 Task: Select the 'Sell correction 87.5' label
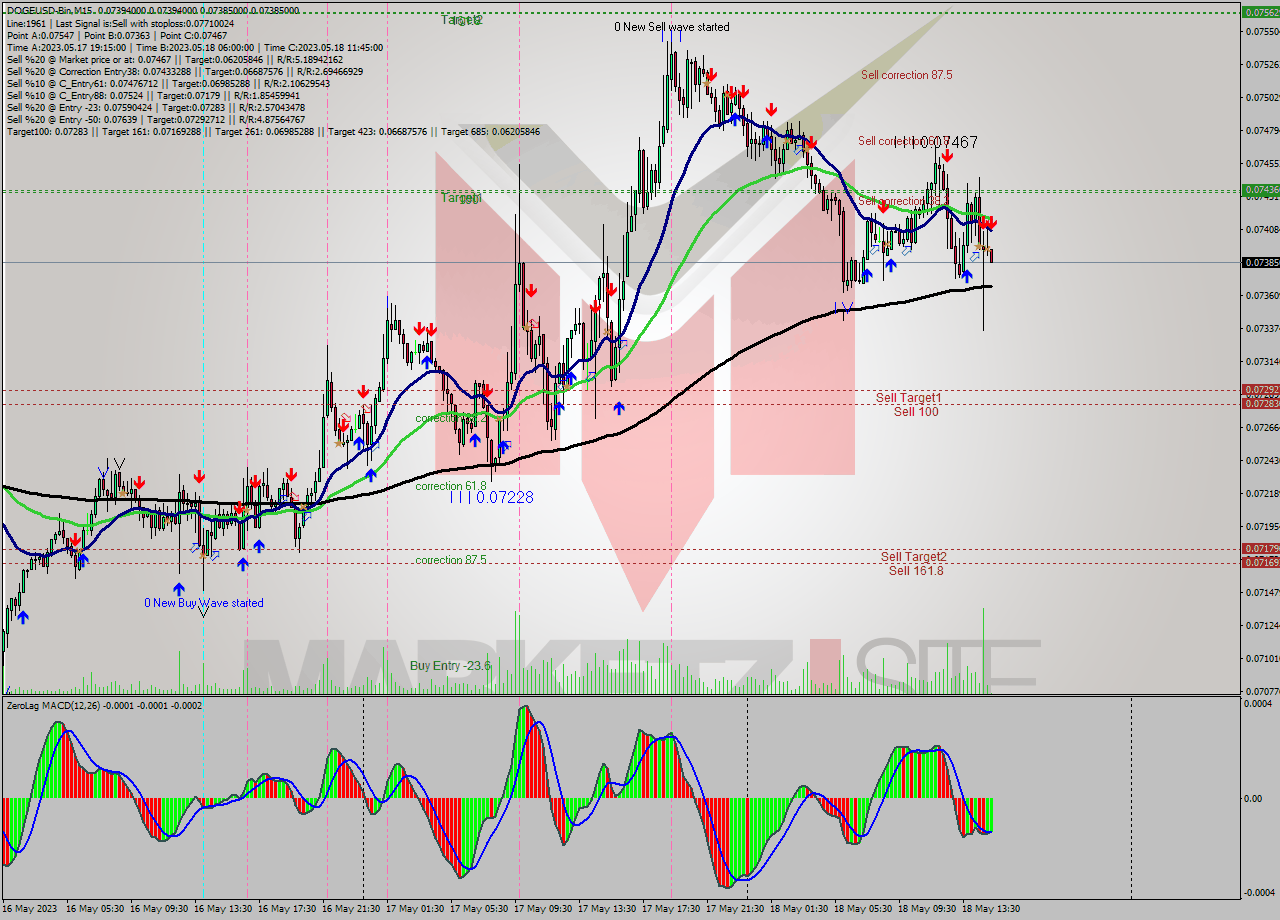906,75
